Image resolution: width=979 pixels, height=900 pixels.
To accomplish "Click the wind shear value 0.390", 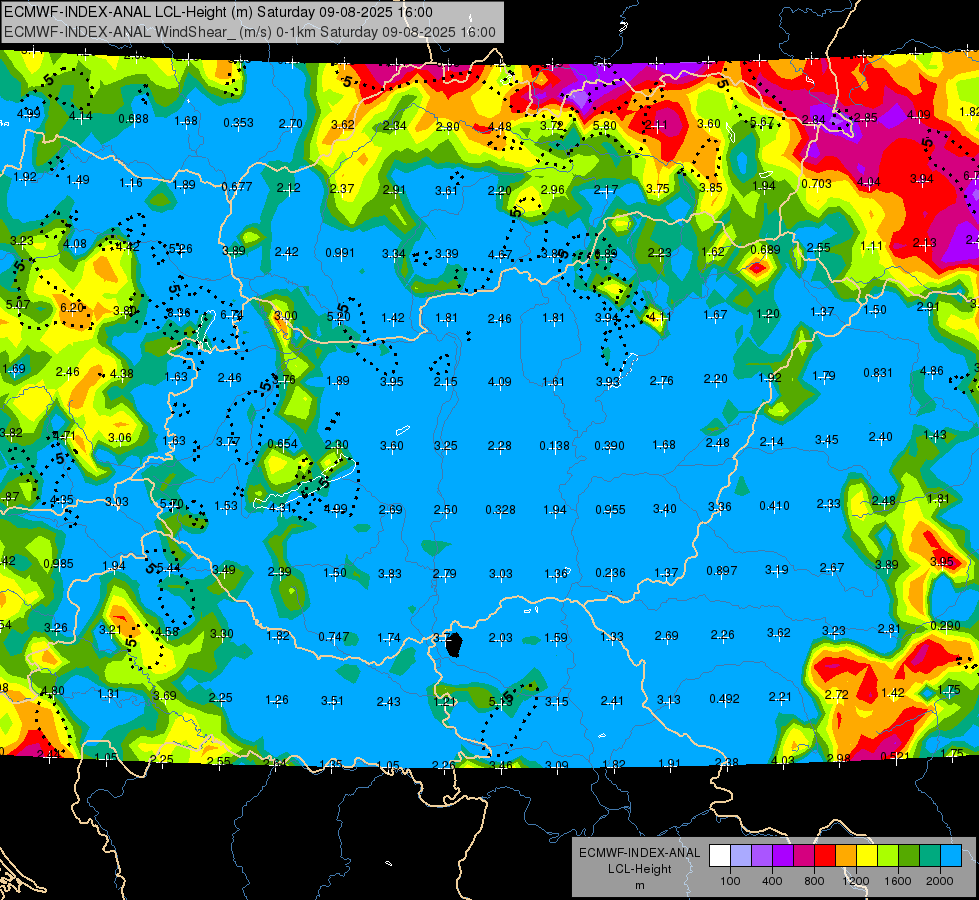I will pos(609,446).
